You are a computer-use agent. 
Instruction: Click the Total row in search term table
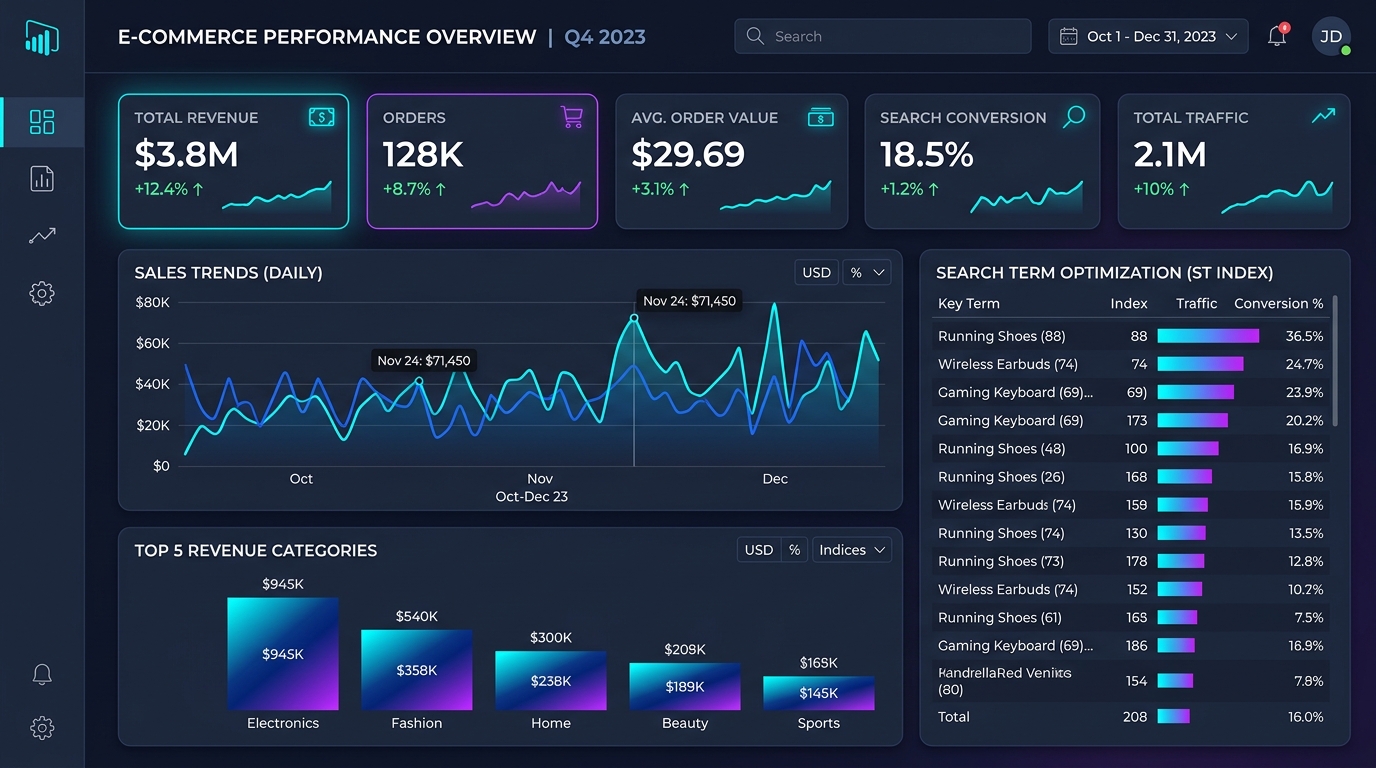(1131, 716)
